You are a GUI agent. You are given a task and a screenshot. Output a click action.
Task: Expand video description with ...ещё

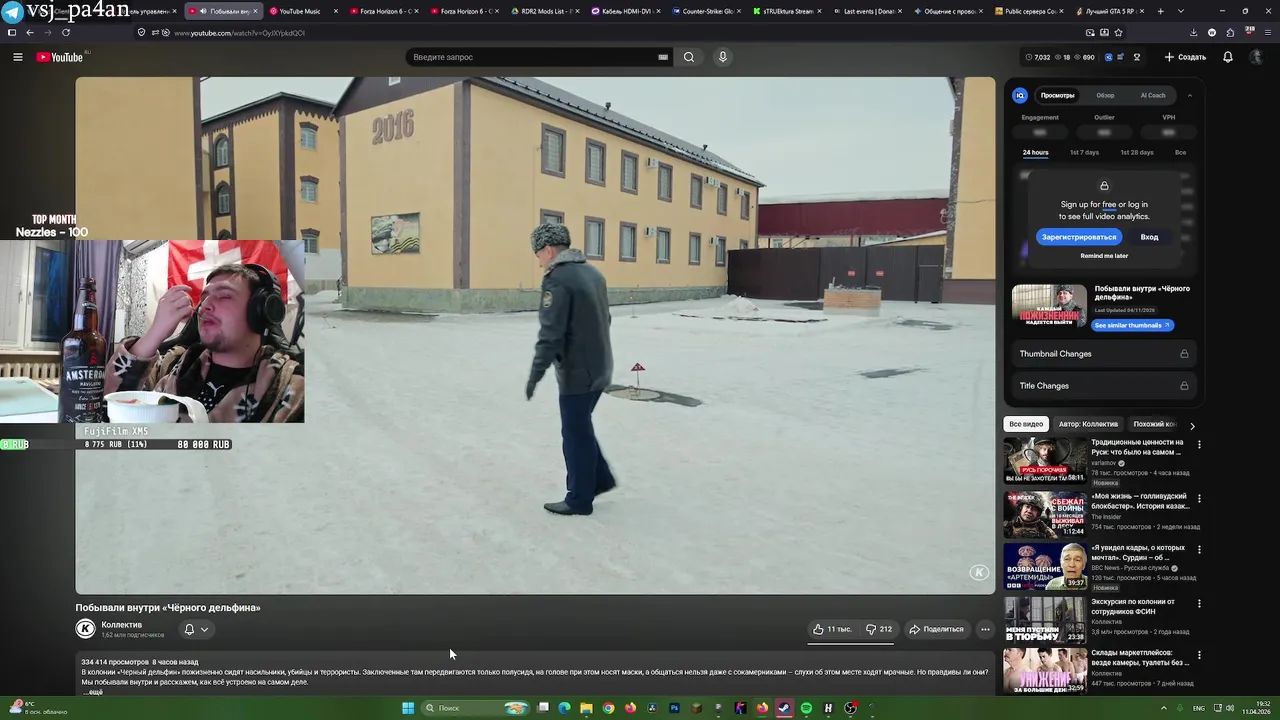[x=92, y=692]
